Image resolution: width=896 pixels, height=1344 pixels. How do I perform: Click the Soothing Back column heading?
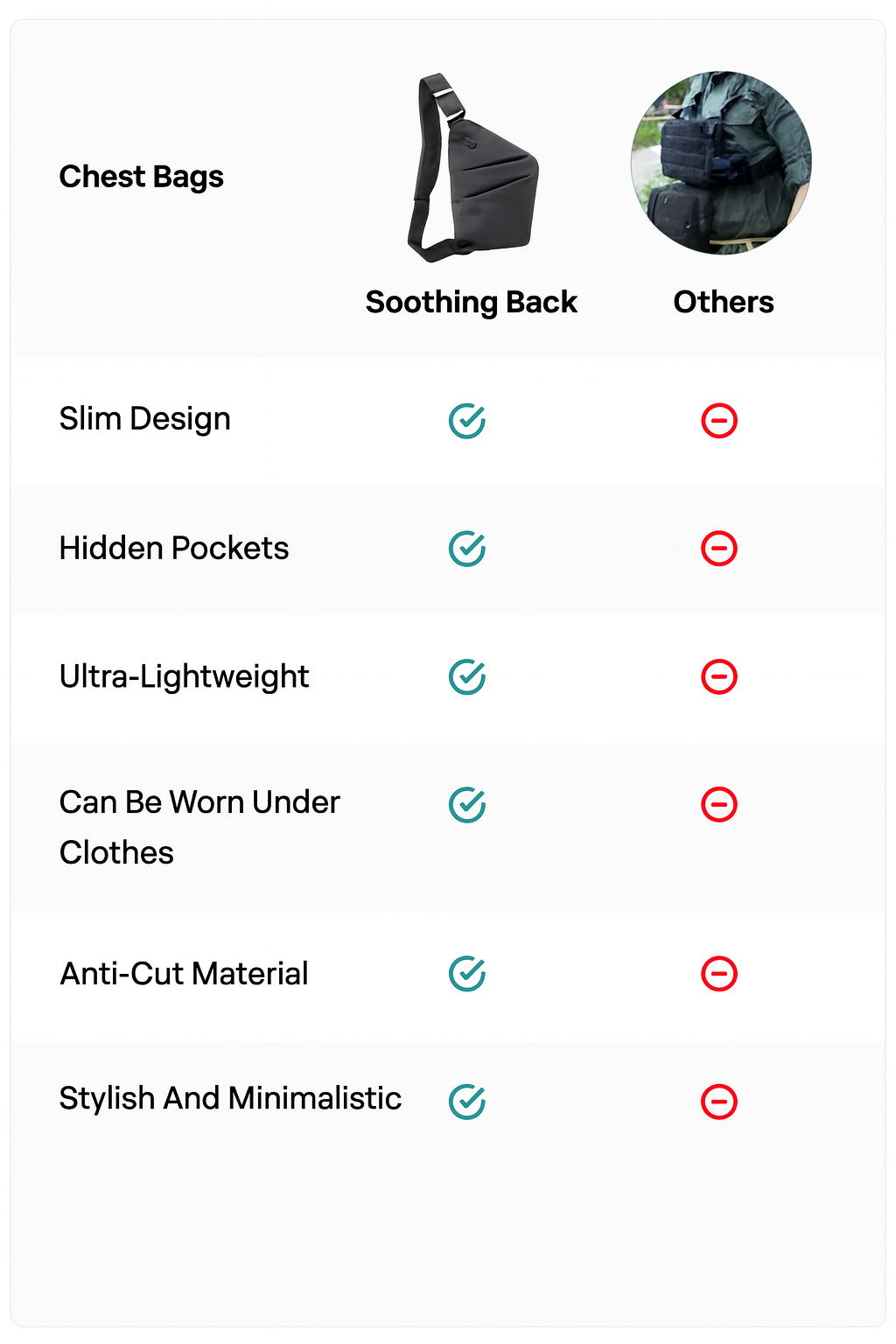472,302
